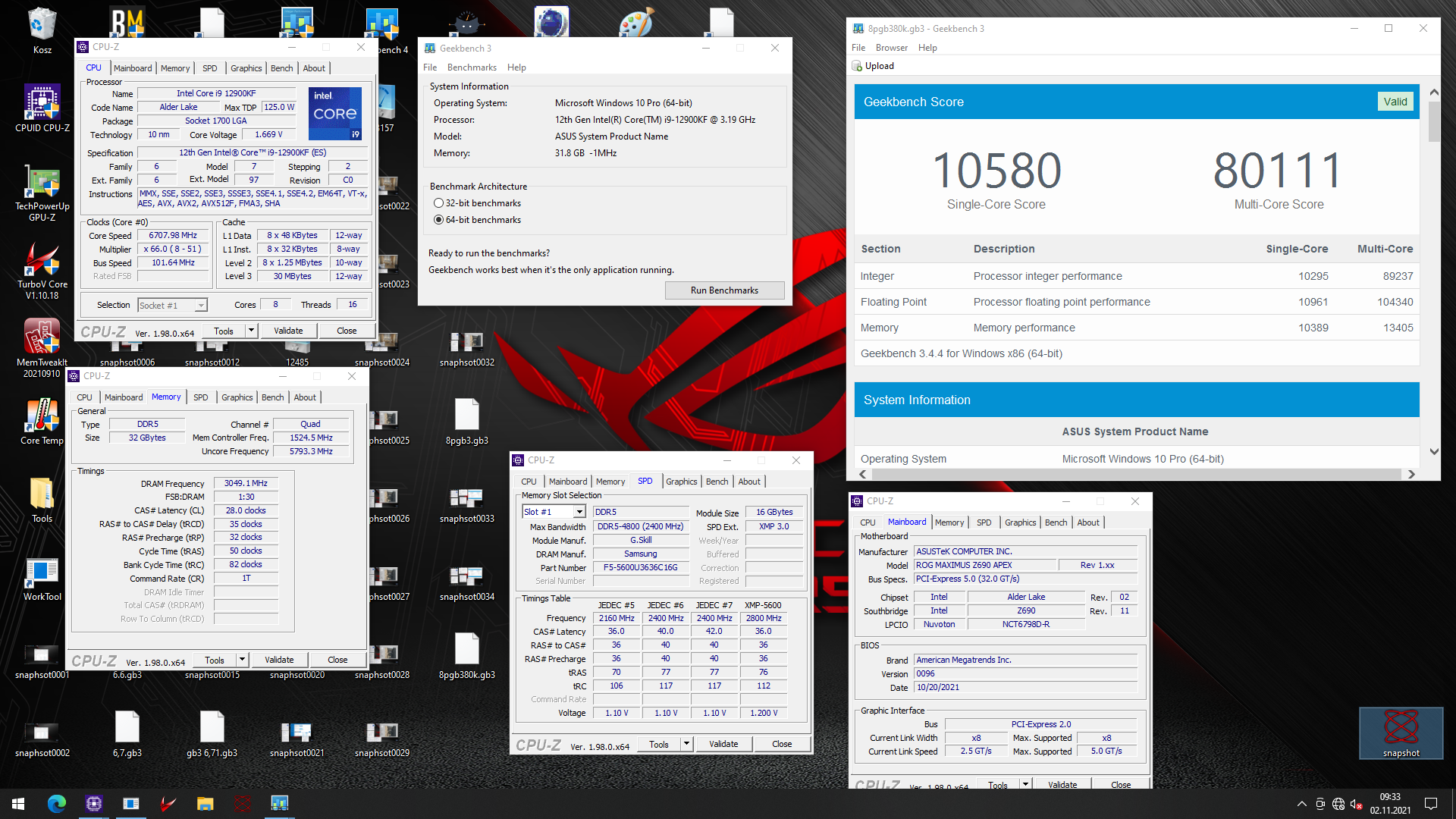Click Validate in top CPU-Z window
This screenshot has height=819, width=1456.
288,331
